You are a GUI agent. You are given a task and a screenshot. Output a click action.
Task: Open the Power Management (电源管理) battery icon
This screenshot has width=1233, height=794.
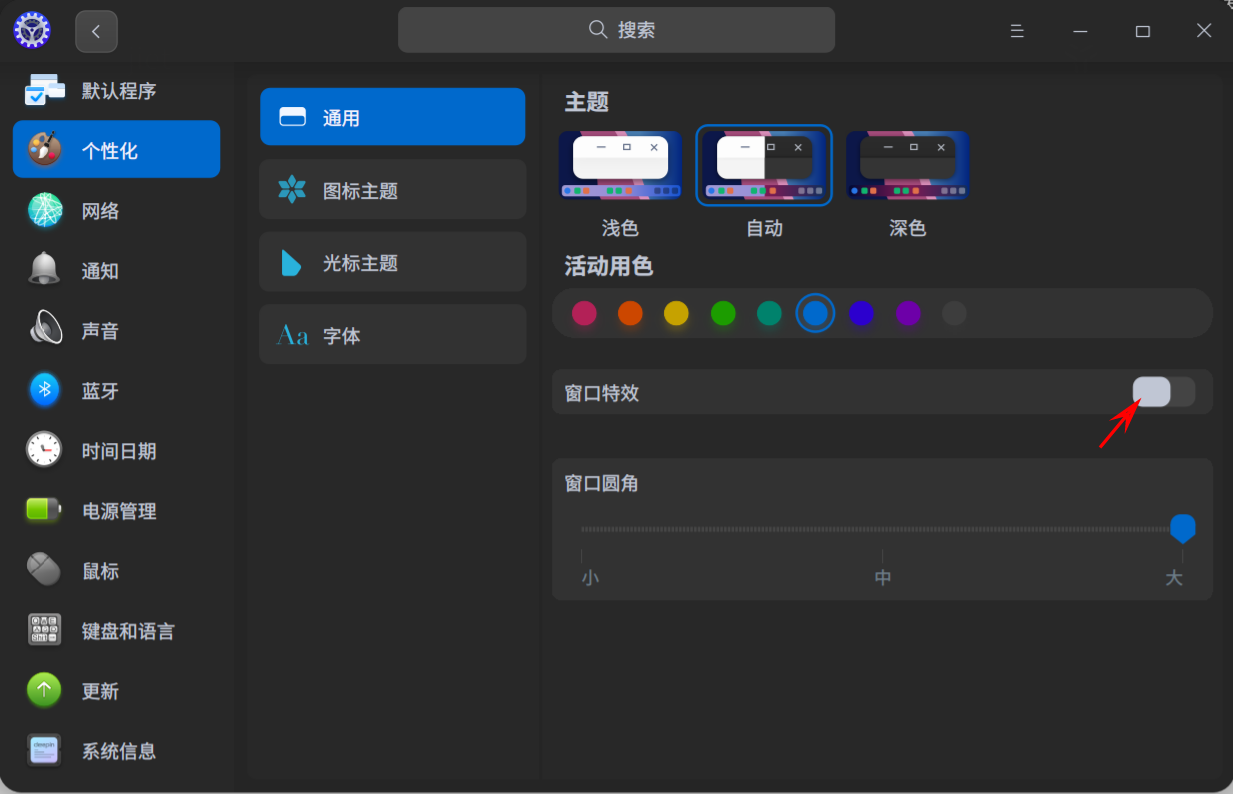pyautogui.click(x=45, y=510)
